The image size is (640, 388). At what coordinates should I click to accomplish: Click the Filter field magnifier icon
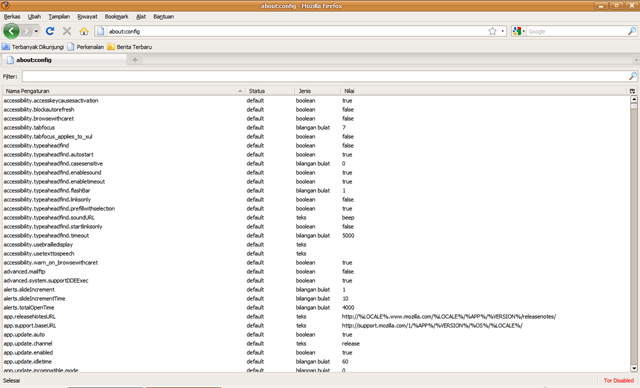(x=633, y=76)
